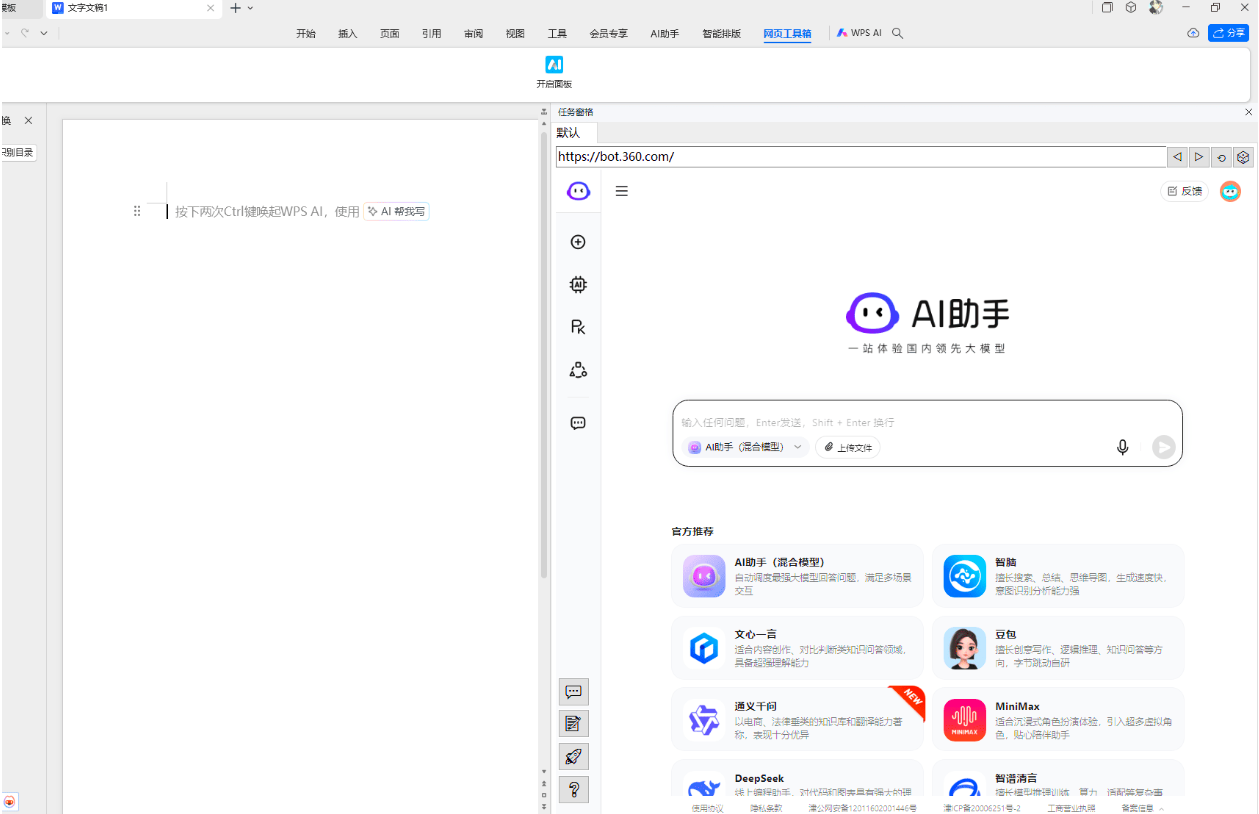Switch to the 引用 ribbon tab

[432, 33]
